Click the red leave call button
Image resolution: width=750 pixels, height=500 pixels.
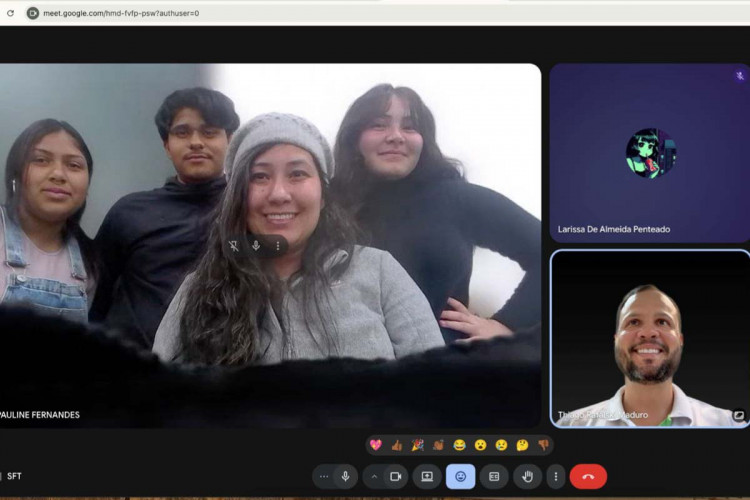pyautogui.click(x=588, y=477)
